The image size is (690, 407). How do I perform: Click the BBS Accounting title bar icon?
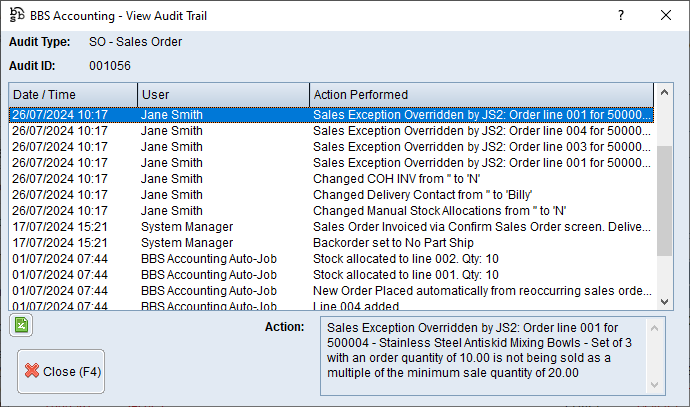[x=17, y=15]
